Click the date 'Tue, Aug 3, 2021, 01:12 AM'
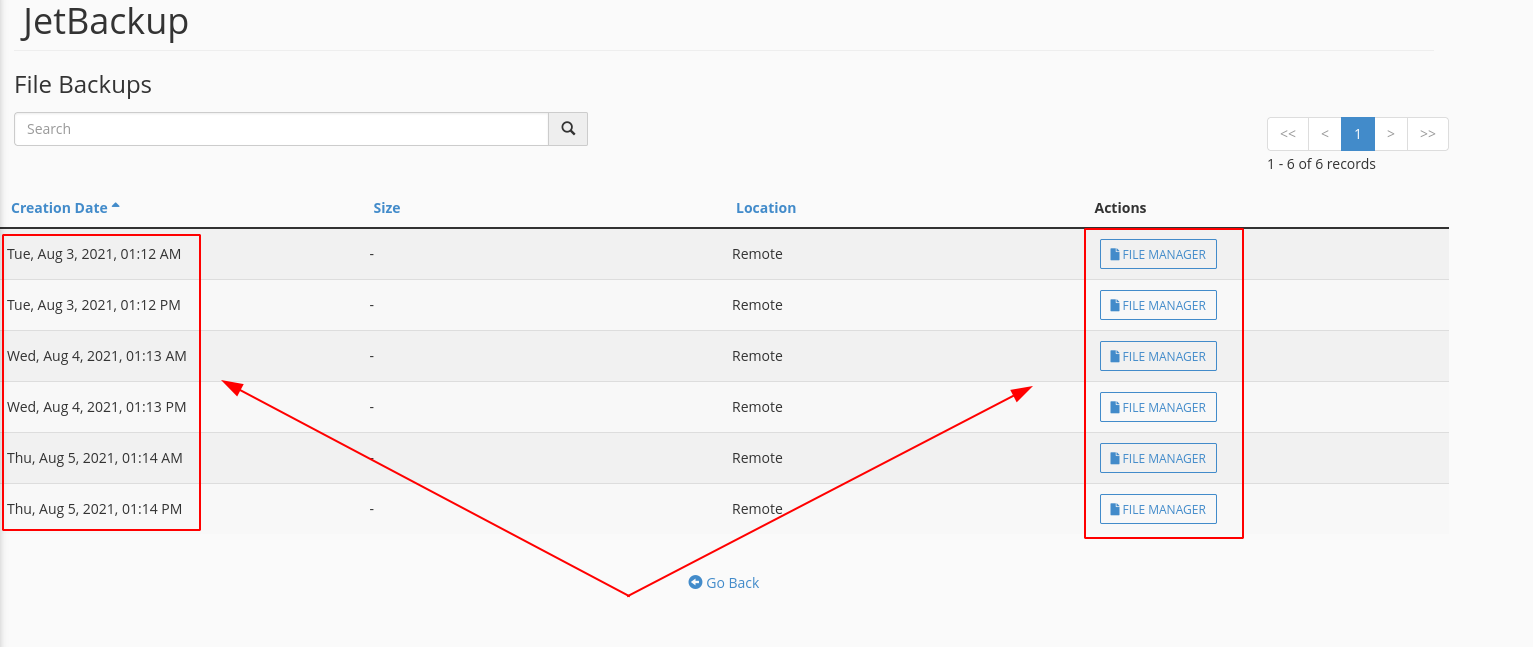 [x=94, y=254]
